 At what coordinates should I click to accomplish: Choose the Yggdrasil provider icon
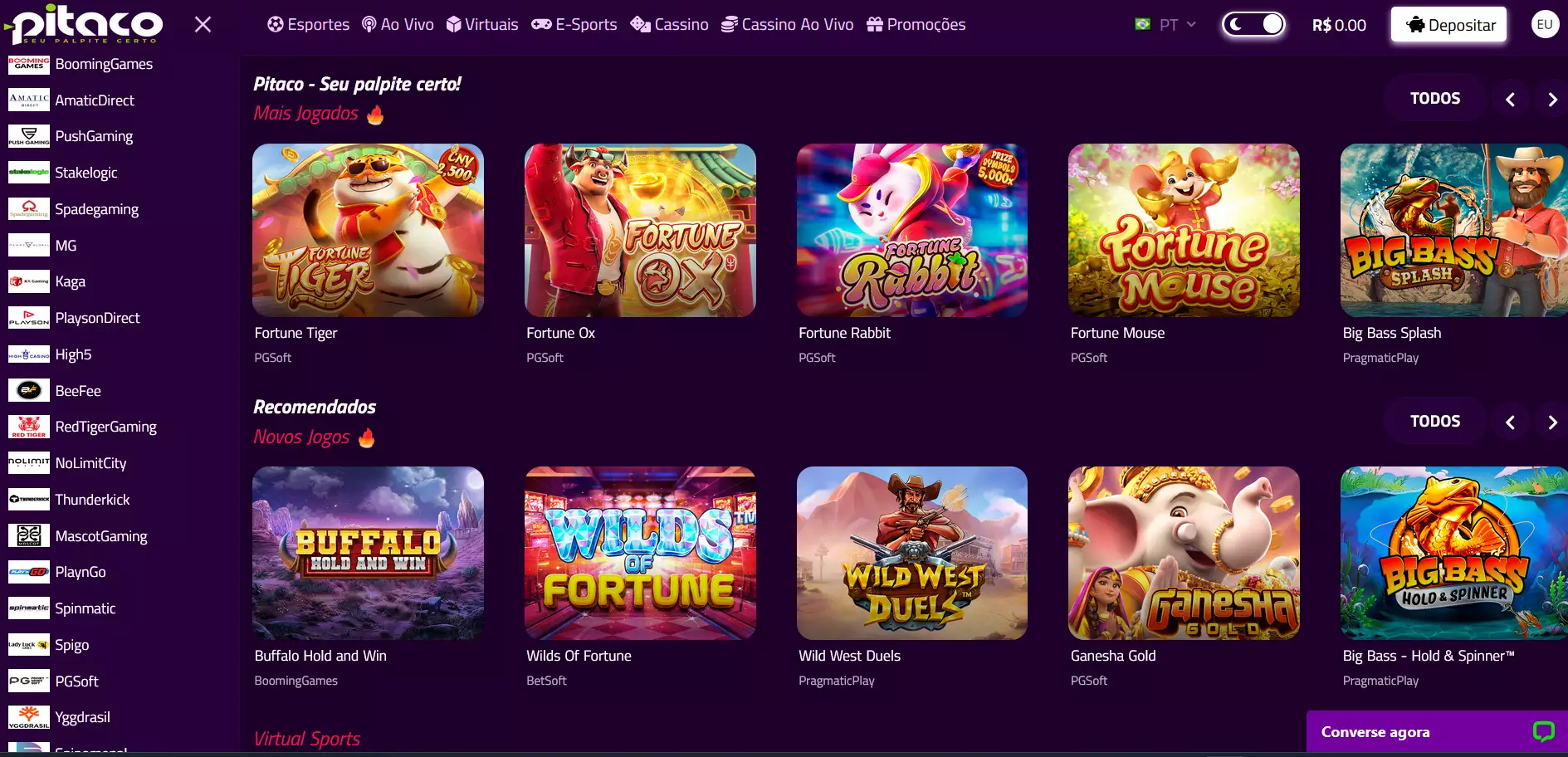(29, 717)
